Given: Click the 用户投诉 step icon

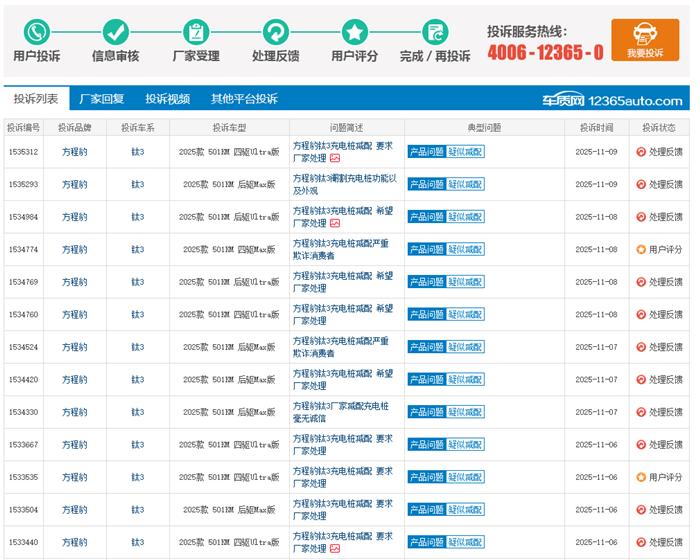Looking at the screenshot, I should point(37,31).
